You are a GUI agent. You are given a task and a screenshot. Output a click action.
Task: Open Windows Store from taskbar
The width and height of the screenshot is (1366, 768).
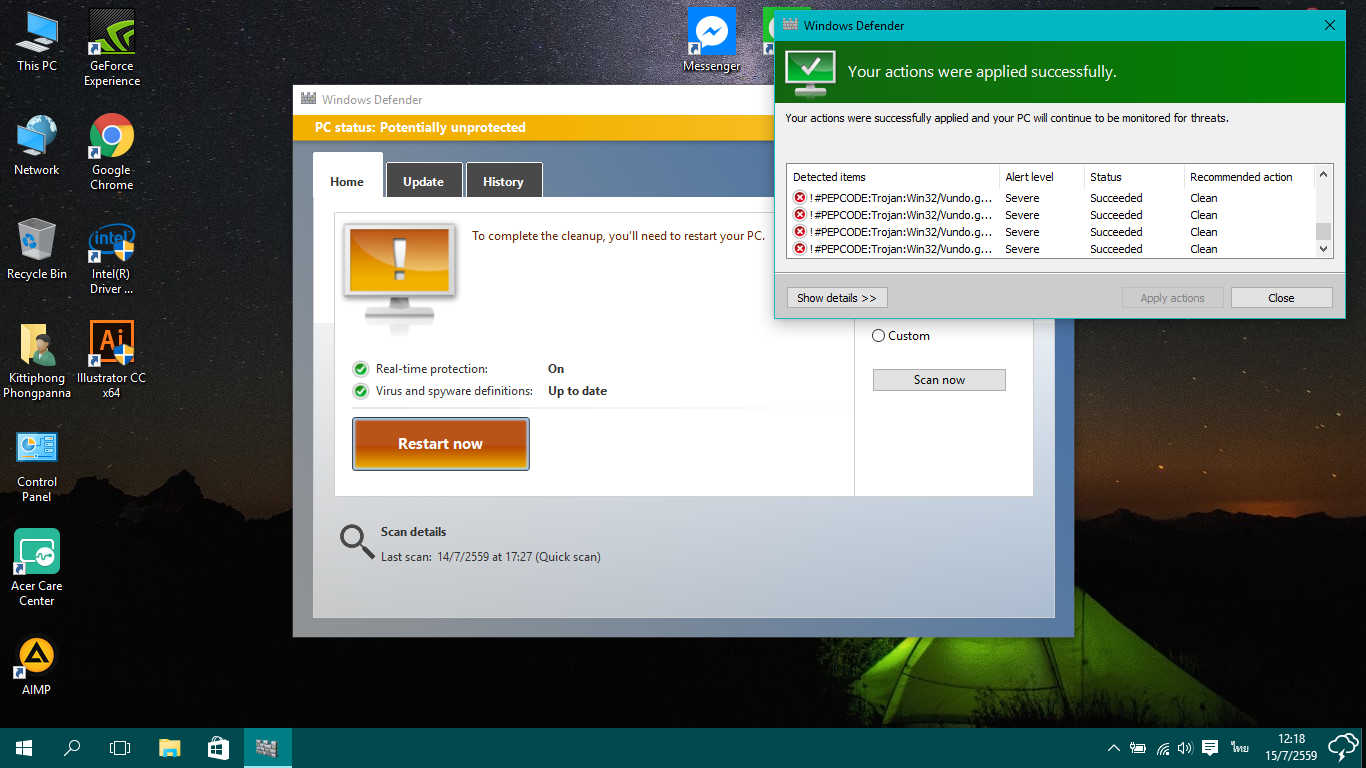coord(218,747)
